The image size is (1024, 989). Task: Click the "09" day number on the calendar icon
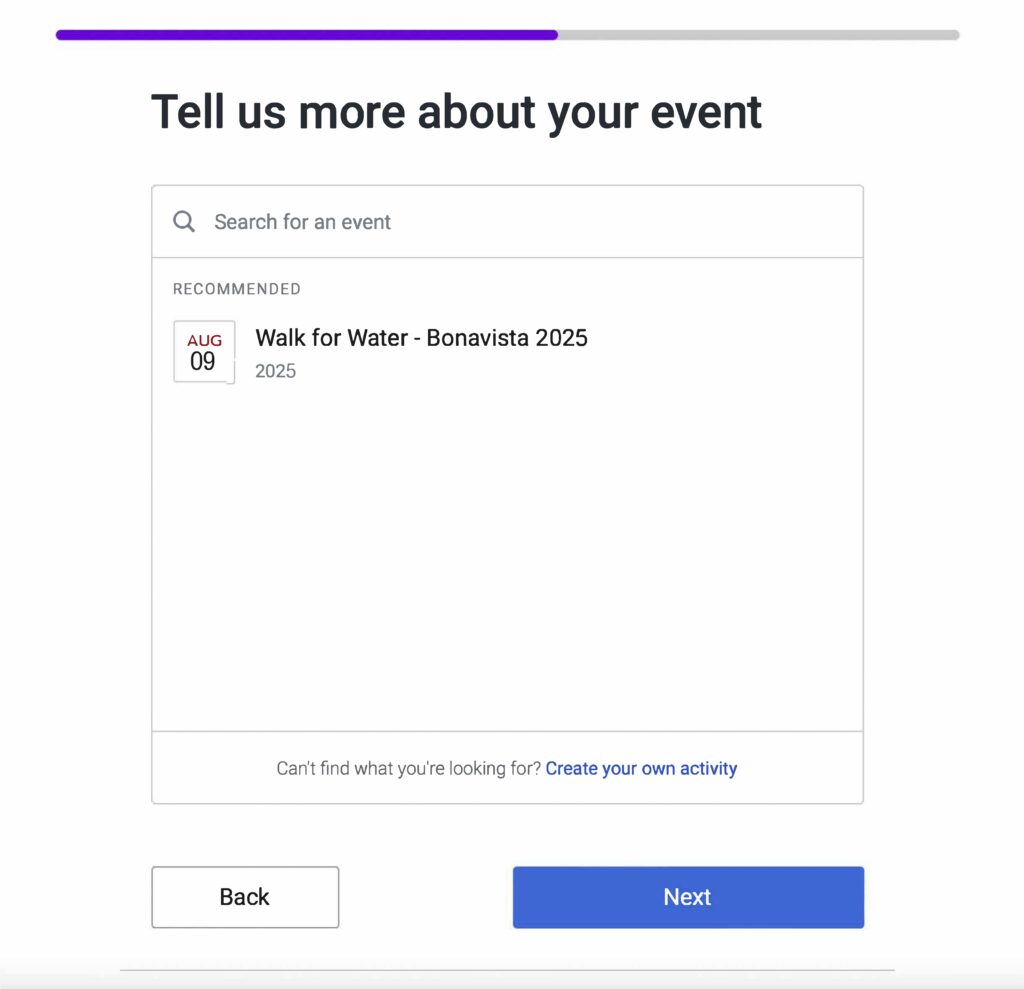203,362
